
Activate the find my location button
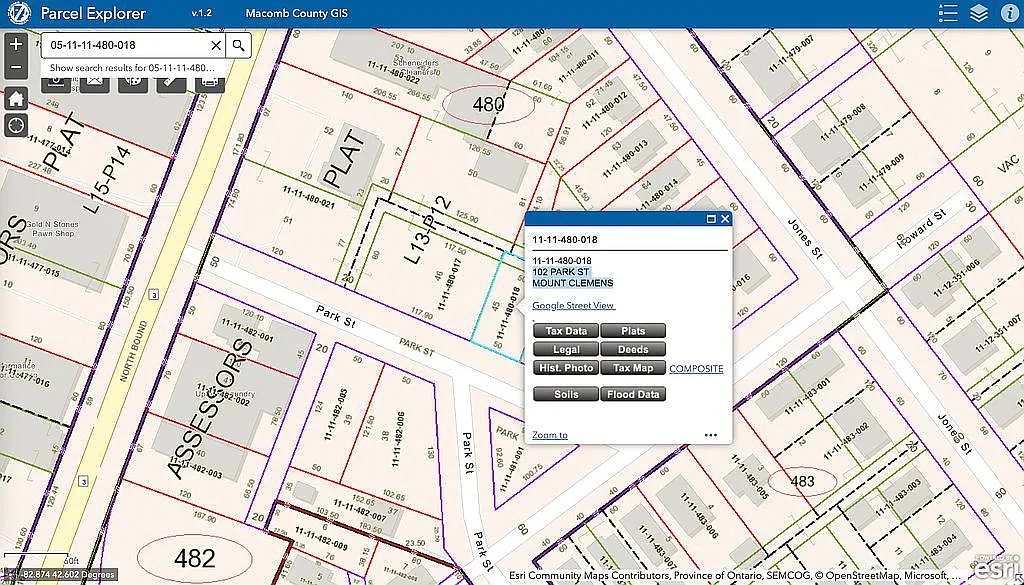tap(15, 125)
